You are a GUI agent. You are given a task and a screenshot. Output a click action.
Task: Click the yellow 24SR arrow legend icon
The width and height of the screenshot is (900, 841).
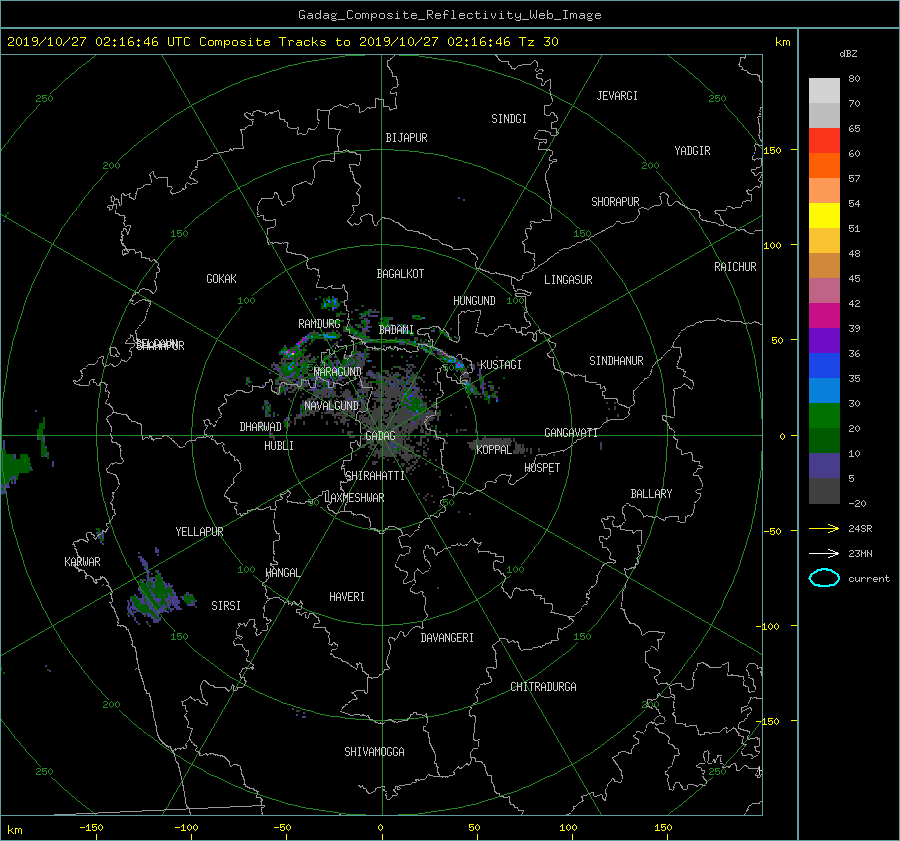pos(824,529)
